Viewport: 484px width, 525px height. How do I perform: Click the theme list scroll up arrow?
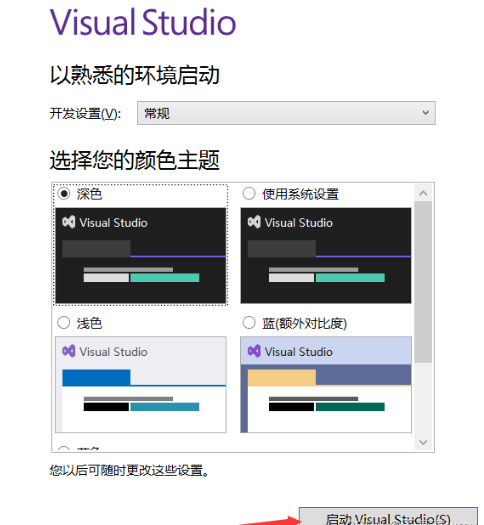coord(423,193)
